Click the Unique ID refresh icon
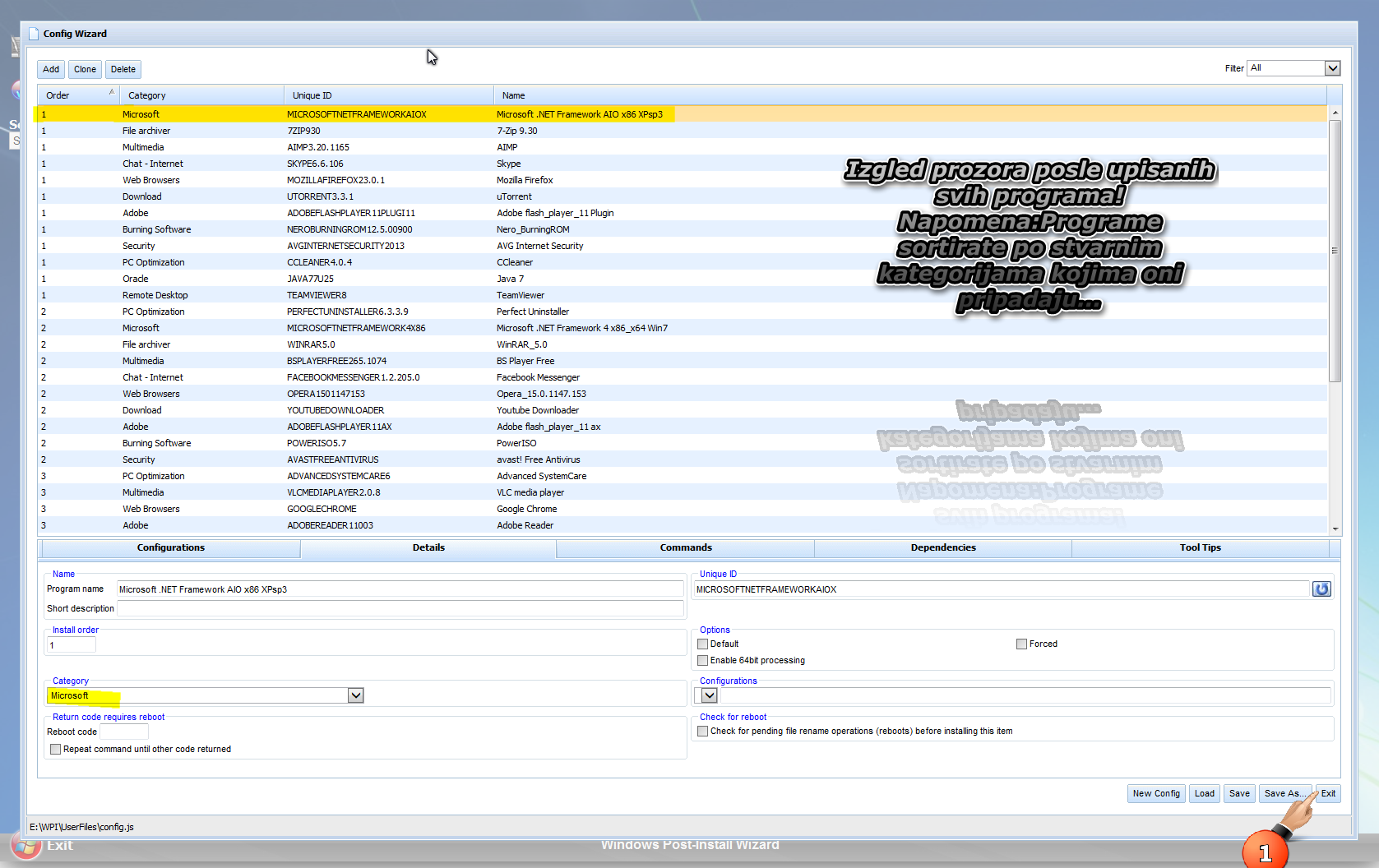This screenshot has width=1379, height=868. click(x=1321, y=589)
